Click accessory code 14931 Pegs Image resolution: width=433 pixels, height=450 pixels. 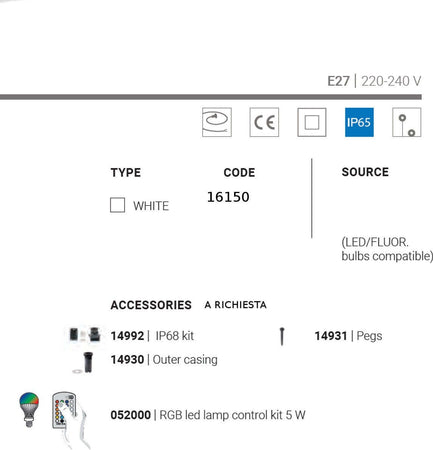(x=348, y=336)
